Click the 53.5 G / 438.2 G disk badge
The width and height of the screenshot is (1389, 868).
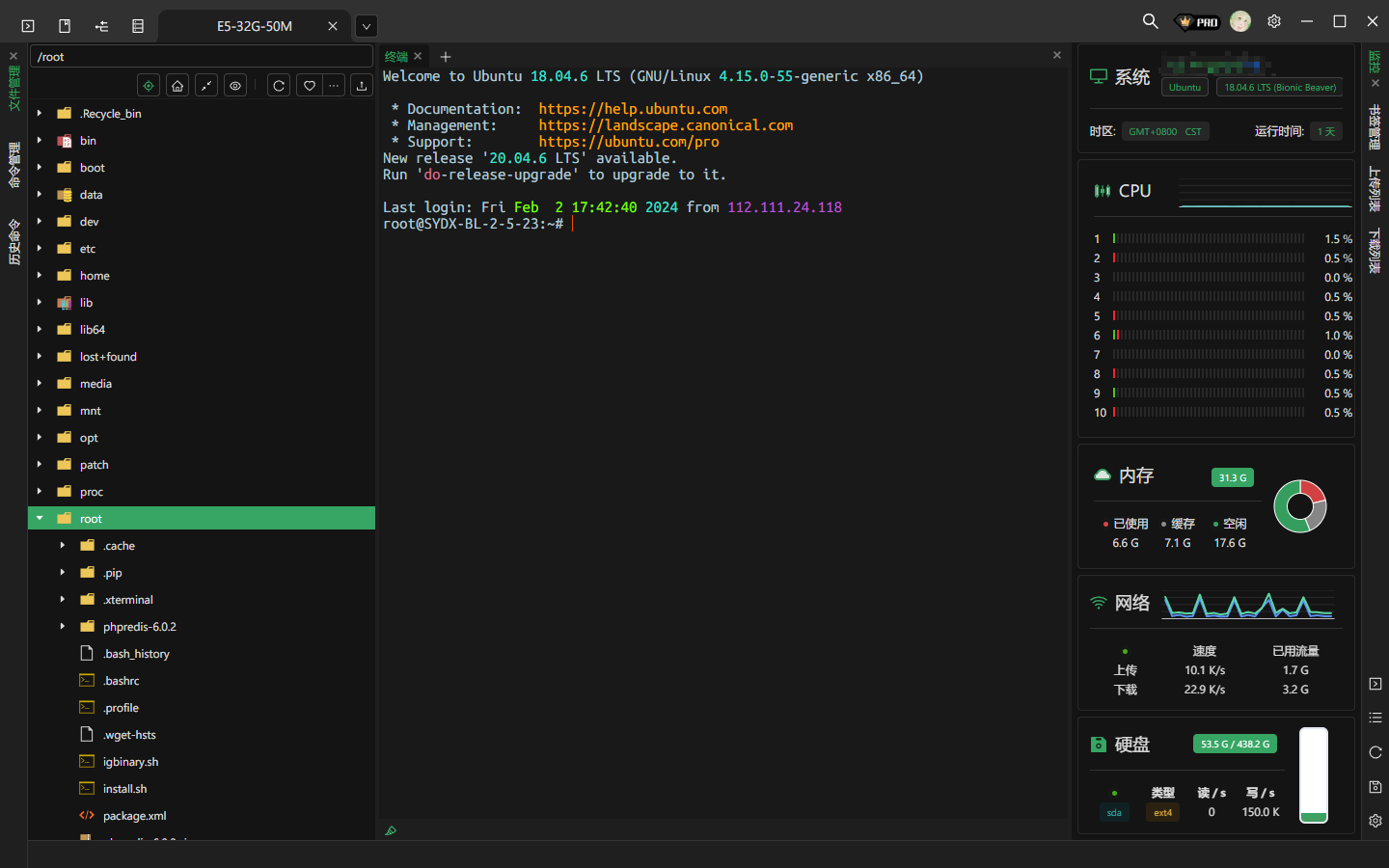click(x=1235, y=744)
